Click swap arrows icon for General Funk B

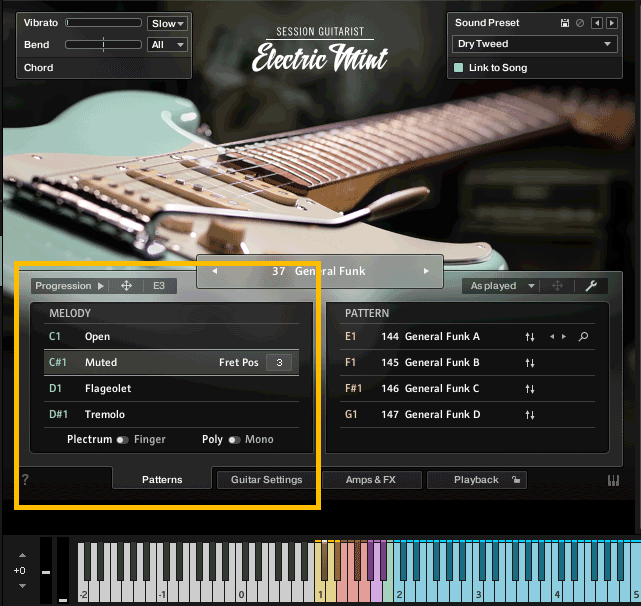click(x=530, y=363)
